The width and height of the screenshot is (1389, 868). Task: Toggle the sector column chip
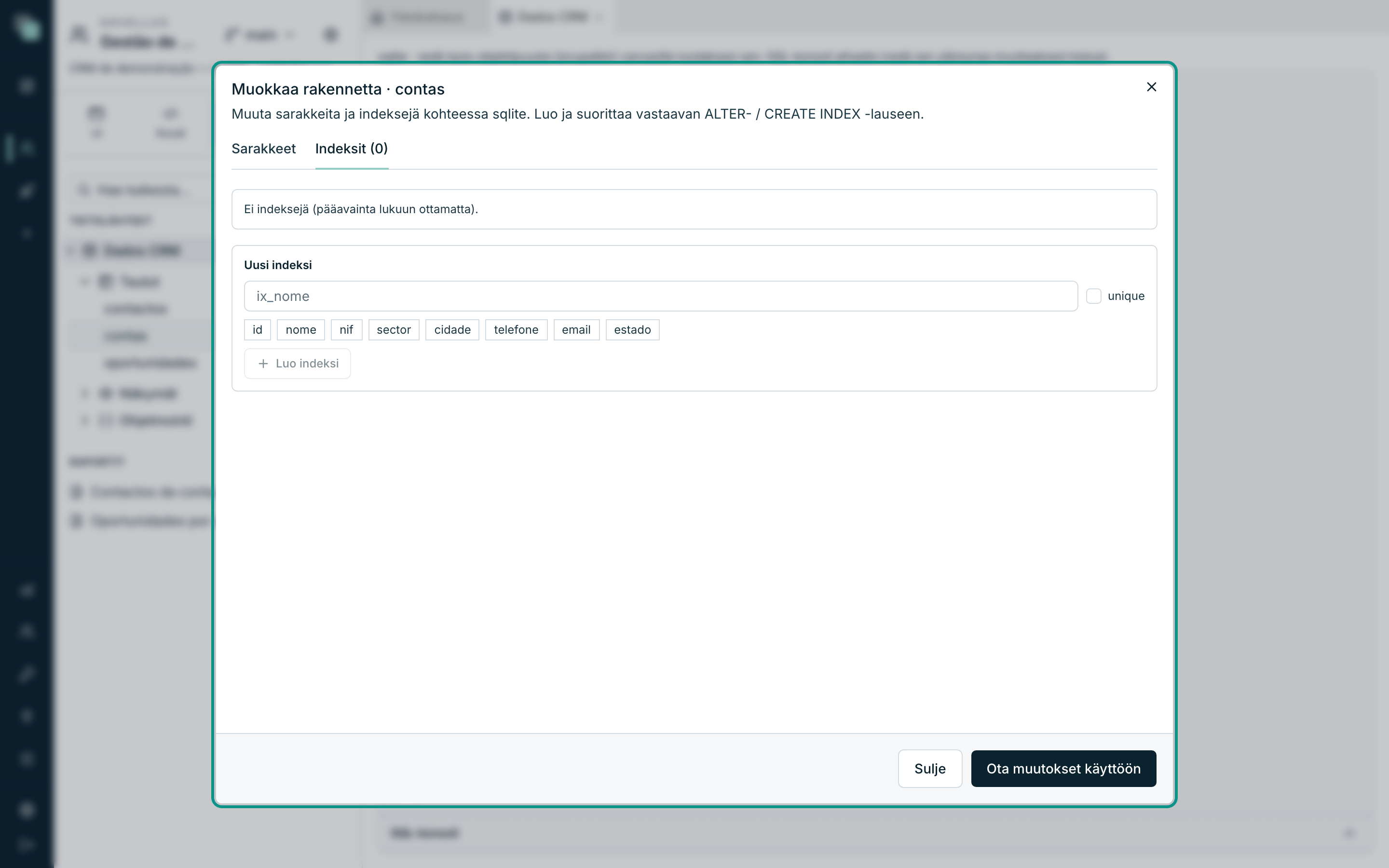point(394,329)
